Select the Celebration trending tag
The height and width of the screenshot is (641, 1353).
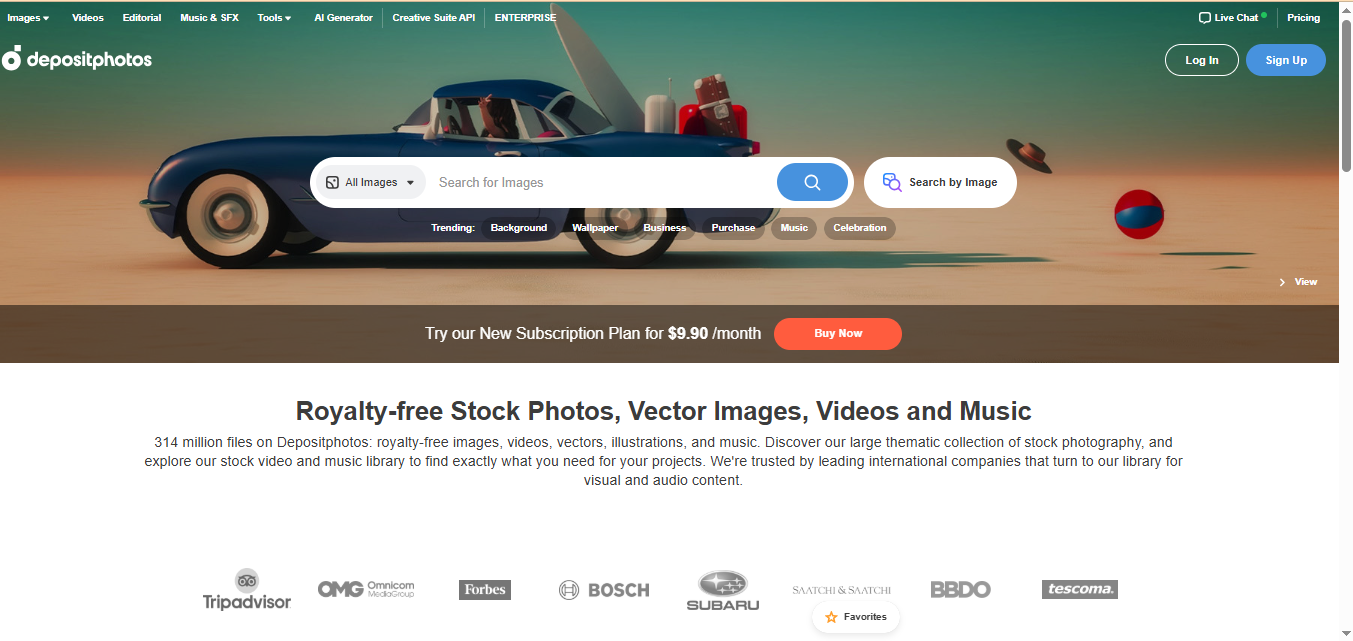(860, 228)
